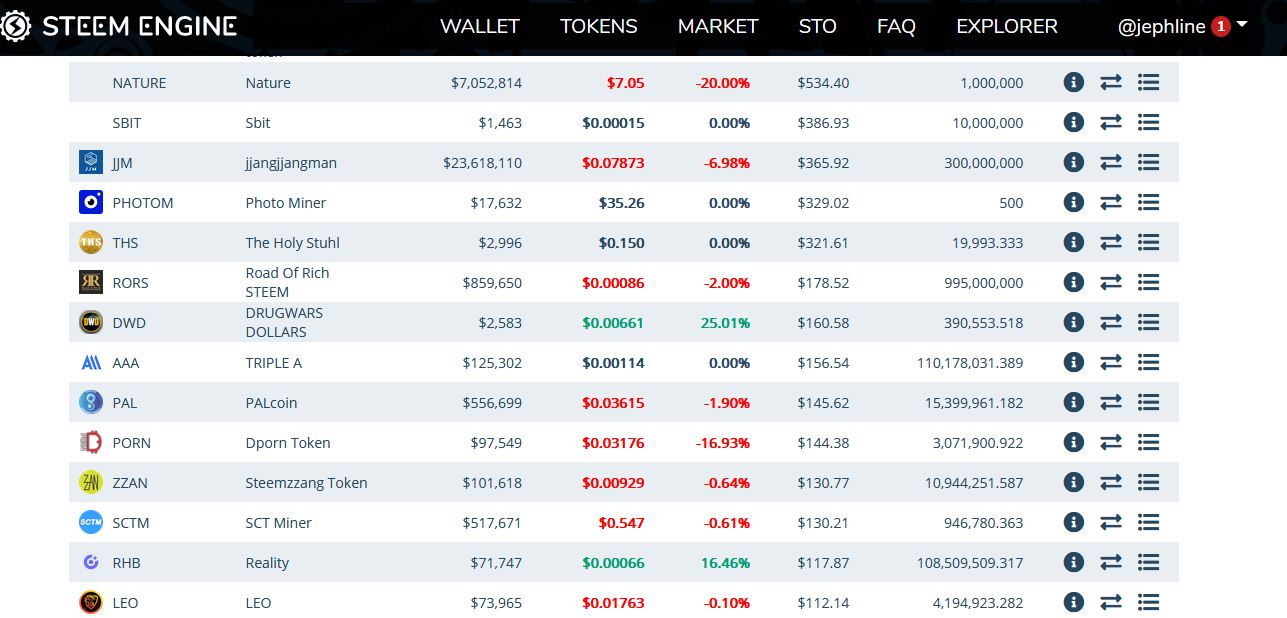Click SCTM price $0.547
Image resolution: width=1287 pixels, height=618 pixels.
click(x=621, y=523)
